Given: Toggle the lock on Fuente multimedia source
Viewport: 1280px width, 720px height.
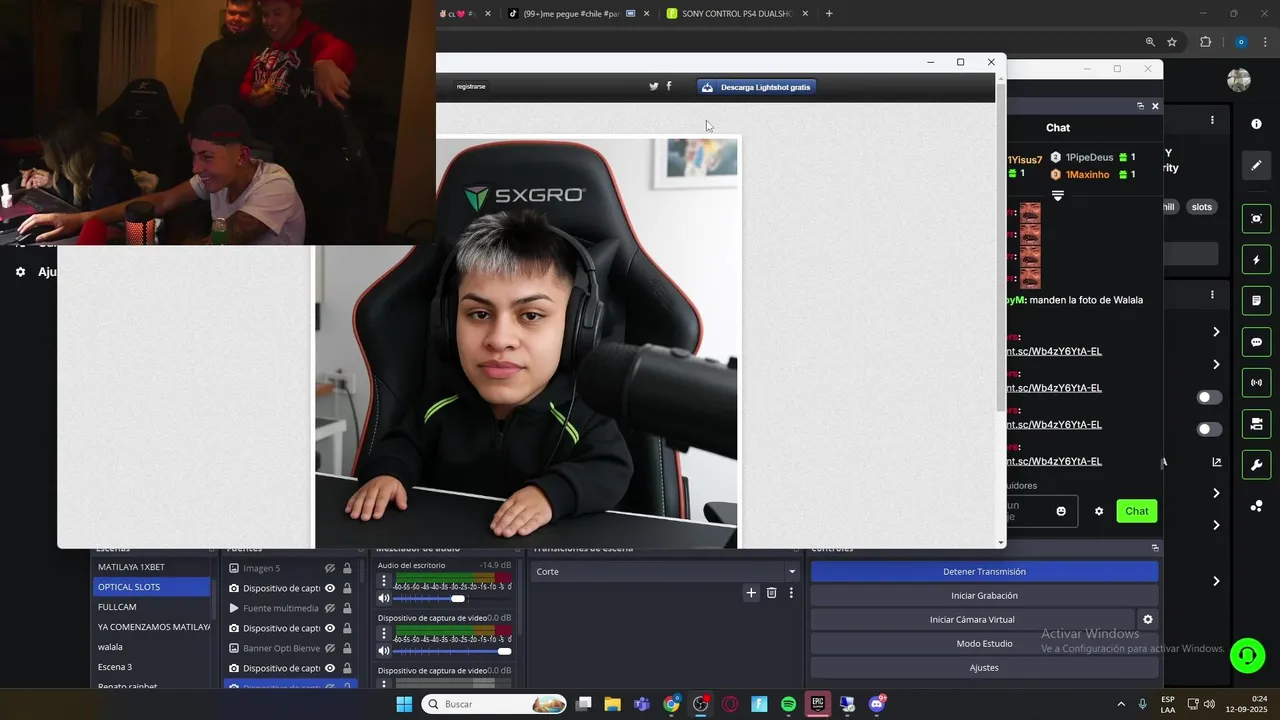Looking at the screenshot, I should click(347, 608).
